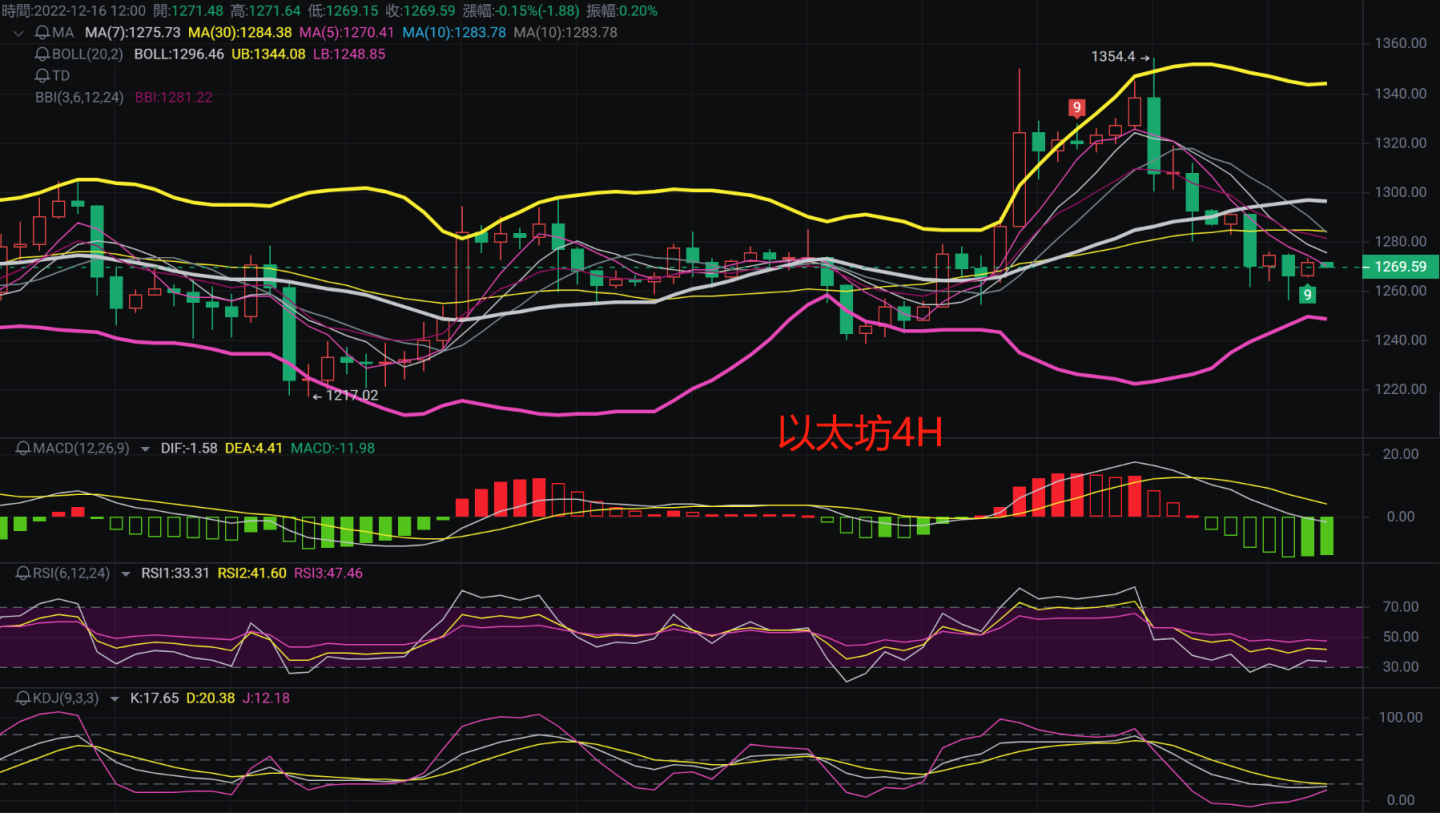The height and width of the screenshot is (813, 1440).
Task: Click the TD indicator alert bell icon
Action: tap(41, 75)
